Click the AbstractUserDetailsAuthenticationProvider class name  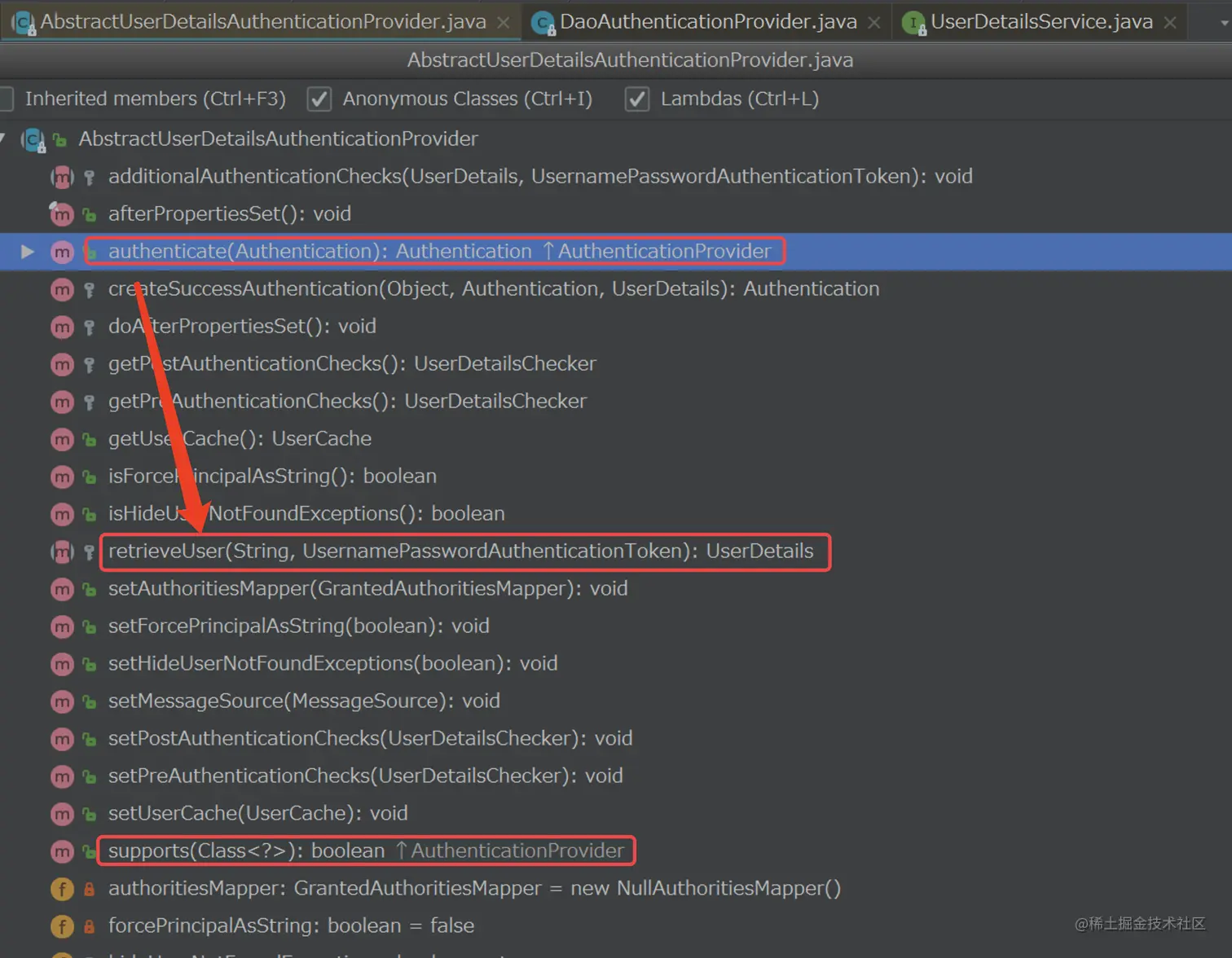[278, 139]
